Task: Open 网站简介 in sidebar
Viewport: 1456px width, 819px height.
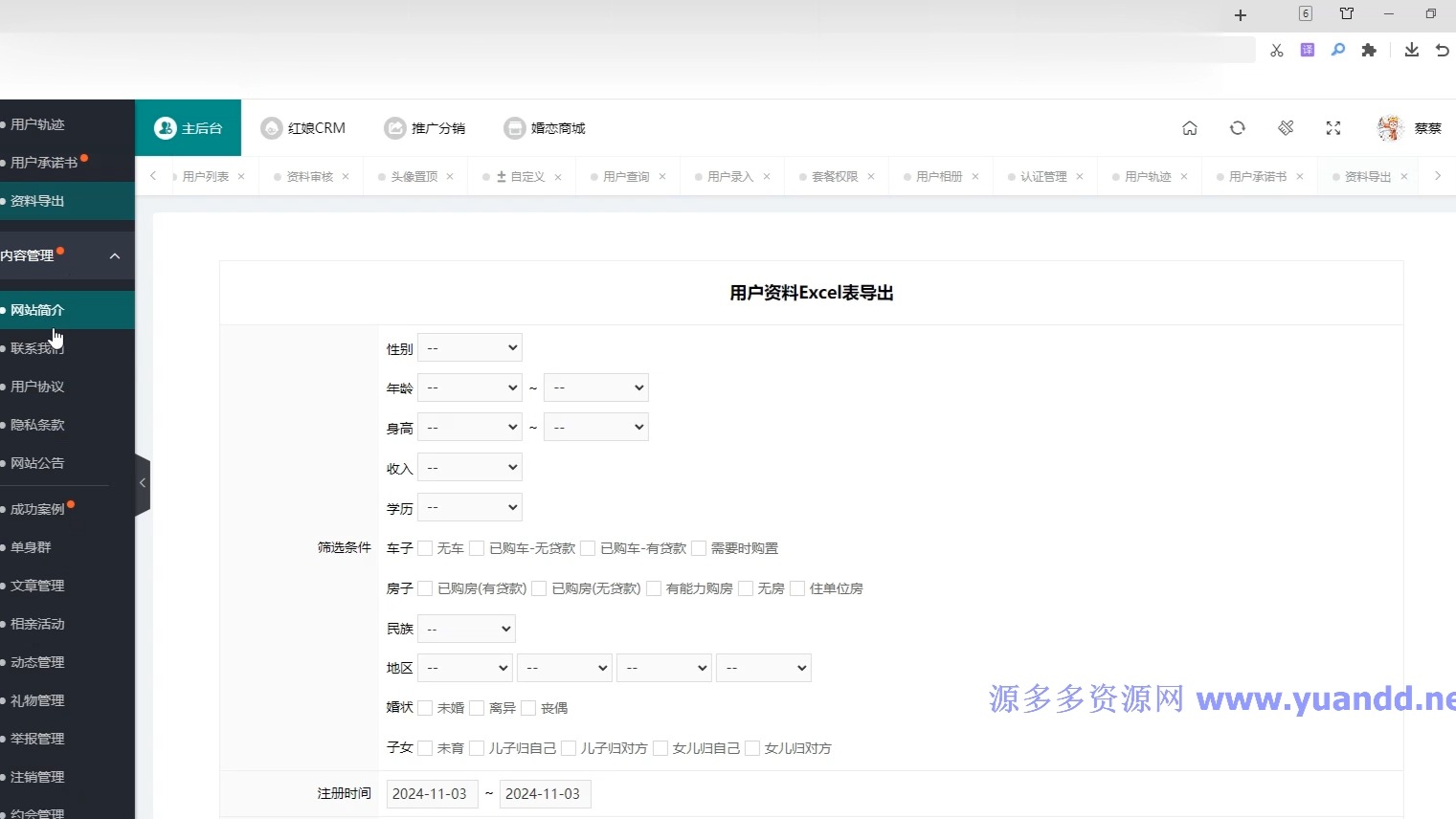Action: click(x=67, y=310)
